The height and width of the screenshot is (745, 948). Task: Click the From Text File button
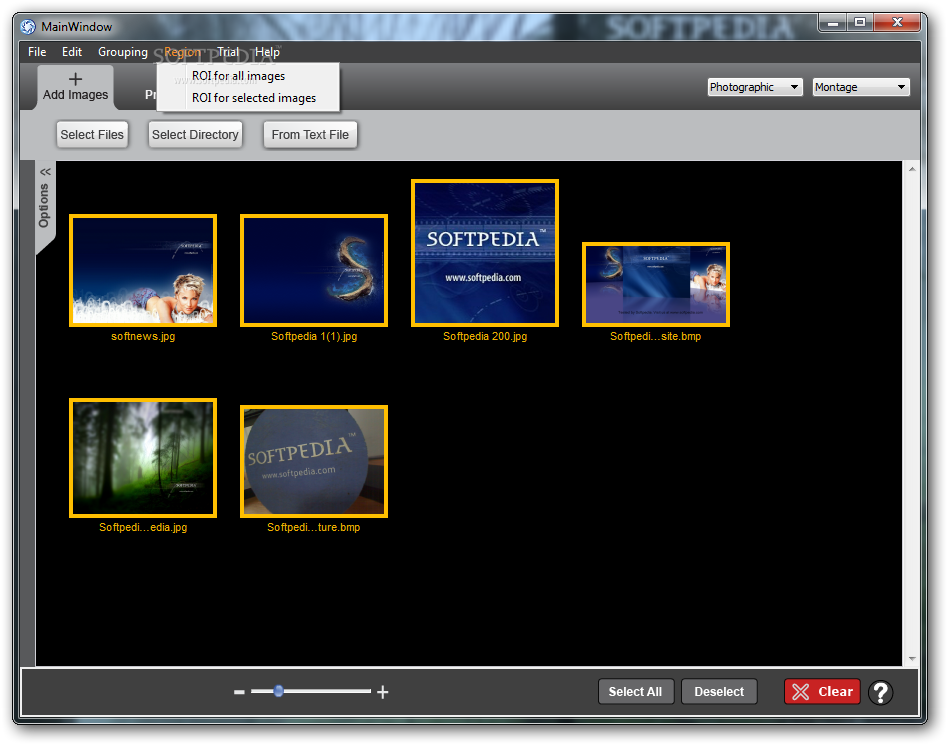coord(310,135)
